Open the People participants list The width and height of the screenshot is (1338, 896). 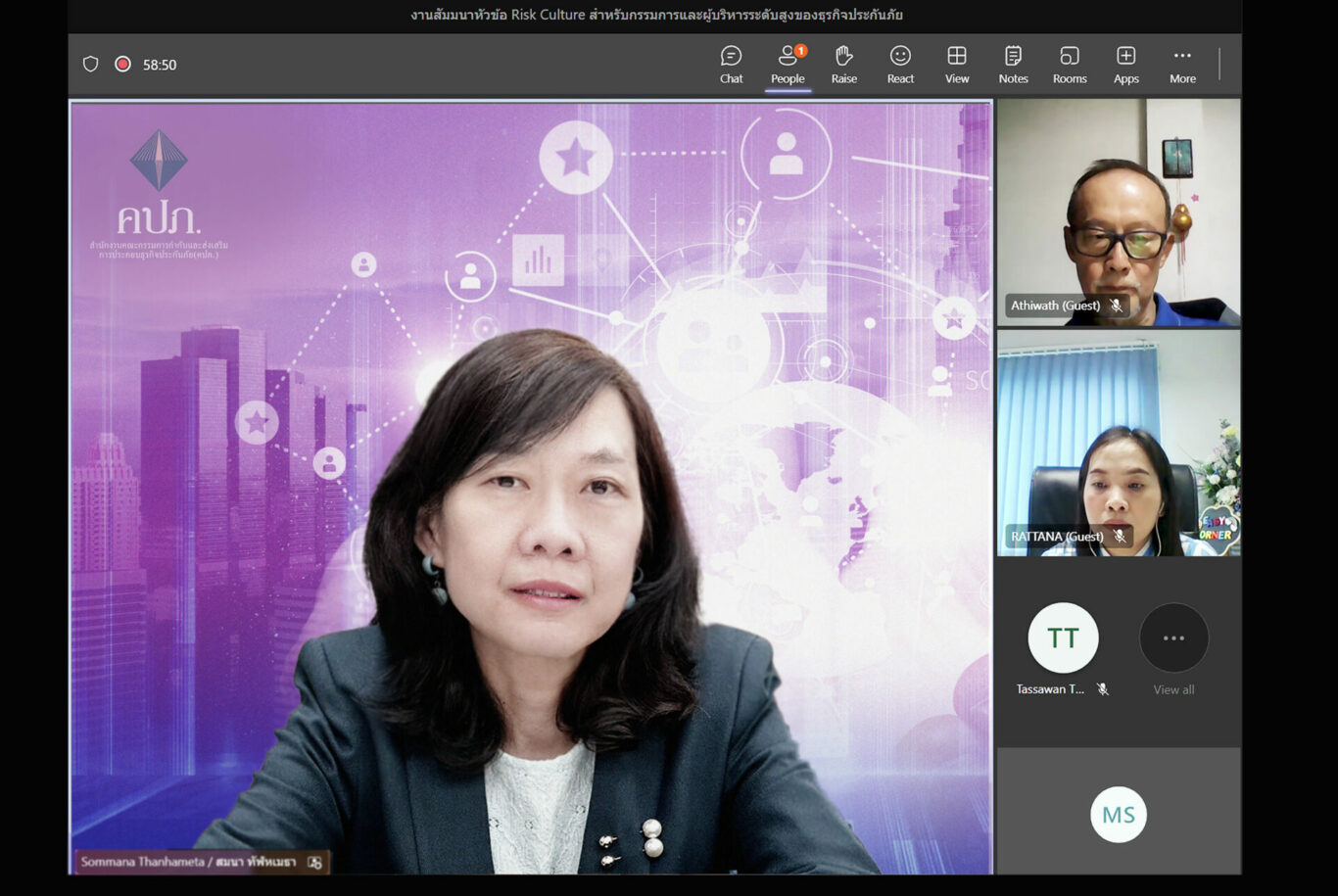tap(788, 65)
